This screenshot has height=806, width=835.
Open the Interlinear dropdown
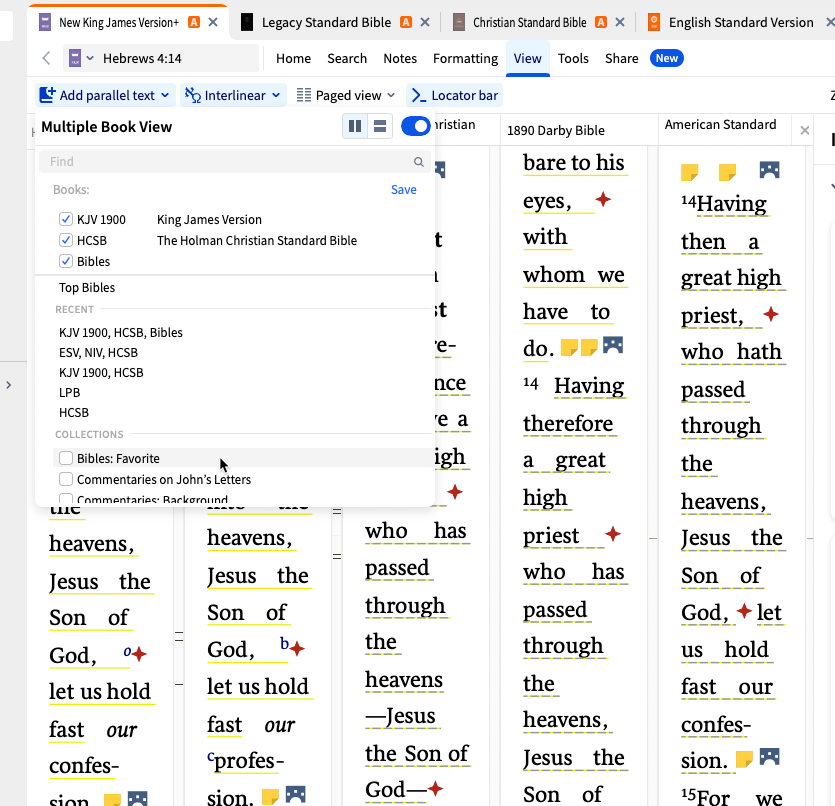233,95
